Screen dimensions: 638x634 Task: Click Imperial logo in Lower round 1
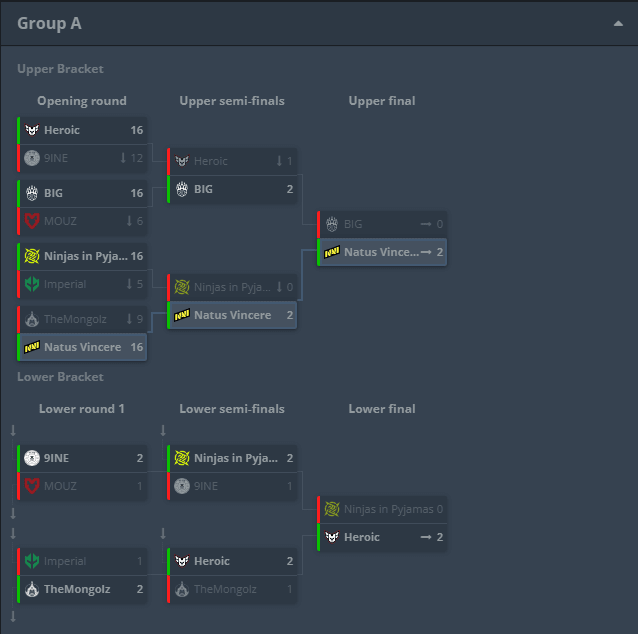(x=32, y=561)
